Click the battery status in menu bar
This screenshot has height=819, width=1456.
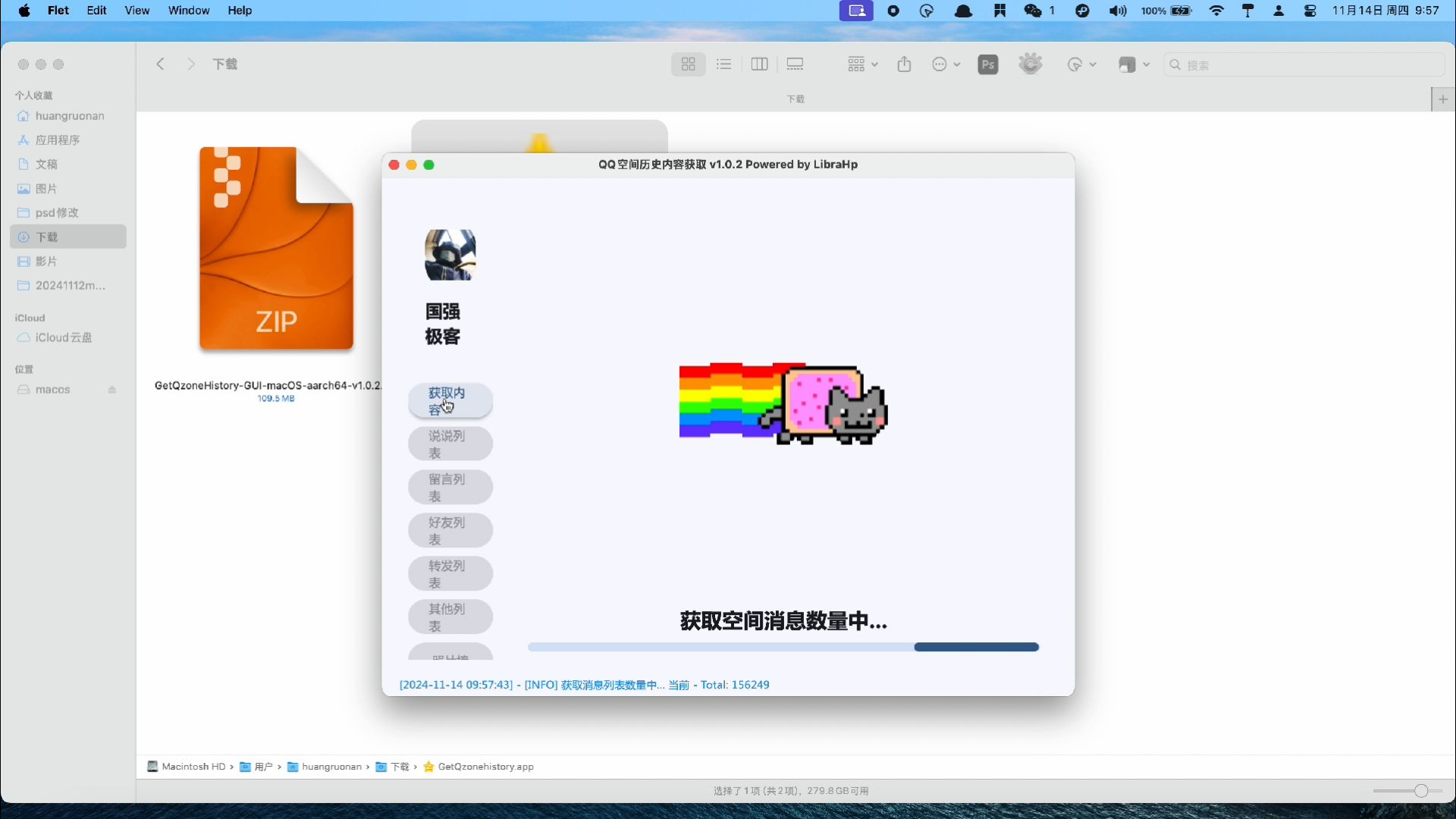click(x=1166, y=11)
